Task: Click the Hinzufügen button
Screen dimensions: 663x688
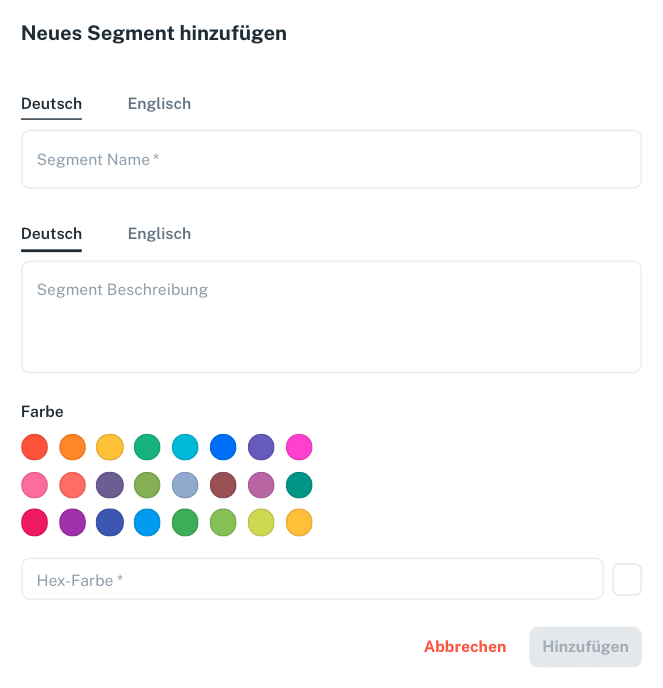Action: pyautogui.click(x=585, y=647)
